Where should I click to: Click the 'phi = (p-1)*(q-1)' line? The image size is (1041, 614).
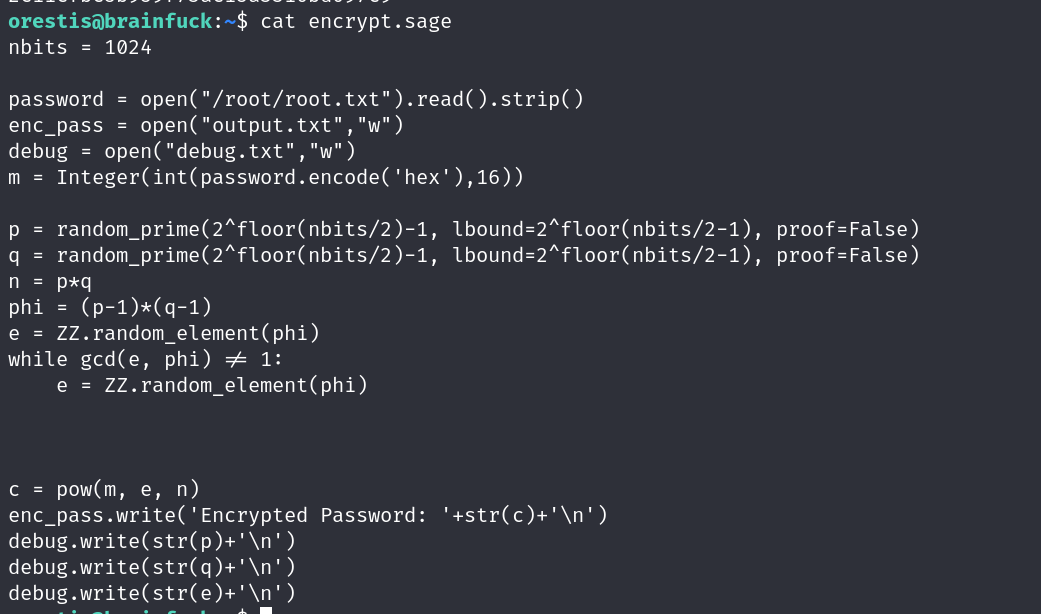click(110, 307)
